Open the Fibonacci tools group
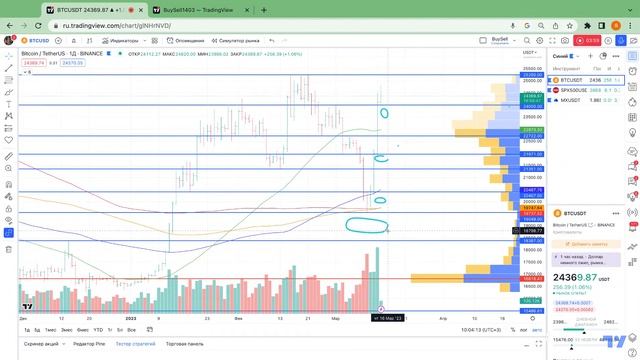The width and height of the screenshot is (640, 360). [9, 80]
